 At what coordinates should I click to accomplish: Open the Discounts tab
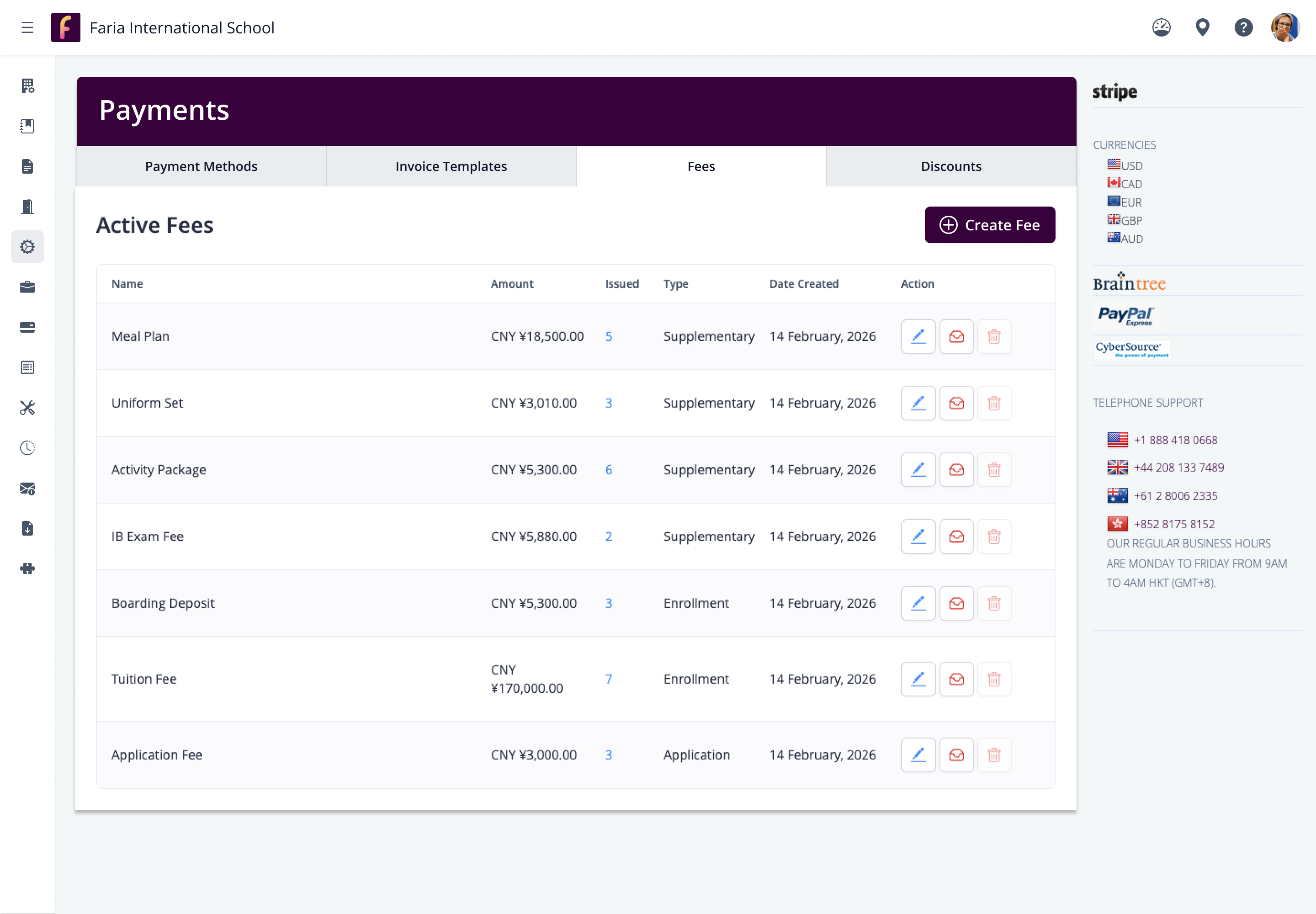tap(950, 167)
